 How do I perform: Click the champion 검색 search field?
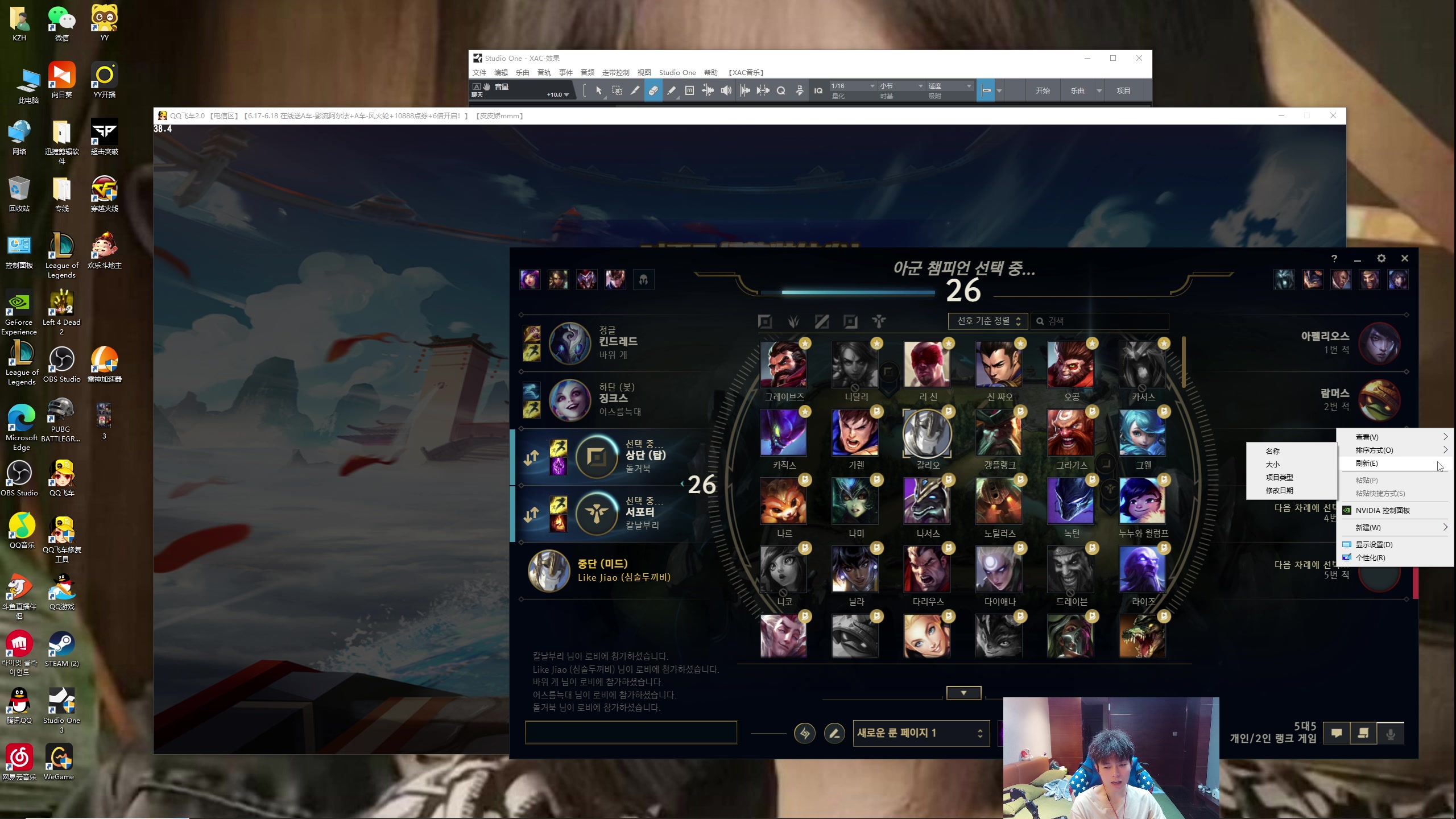pyautogui.click(x=1100, y=321)
